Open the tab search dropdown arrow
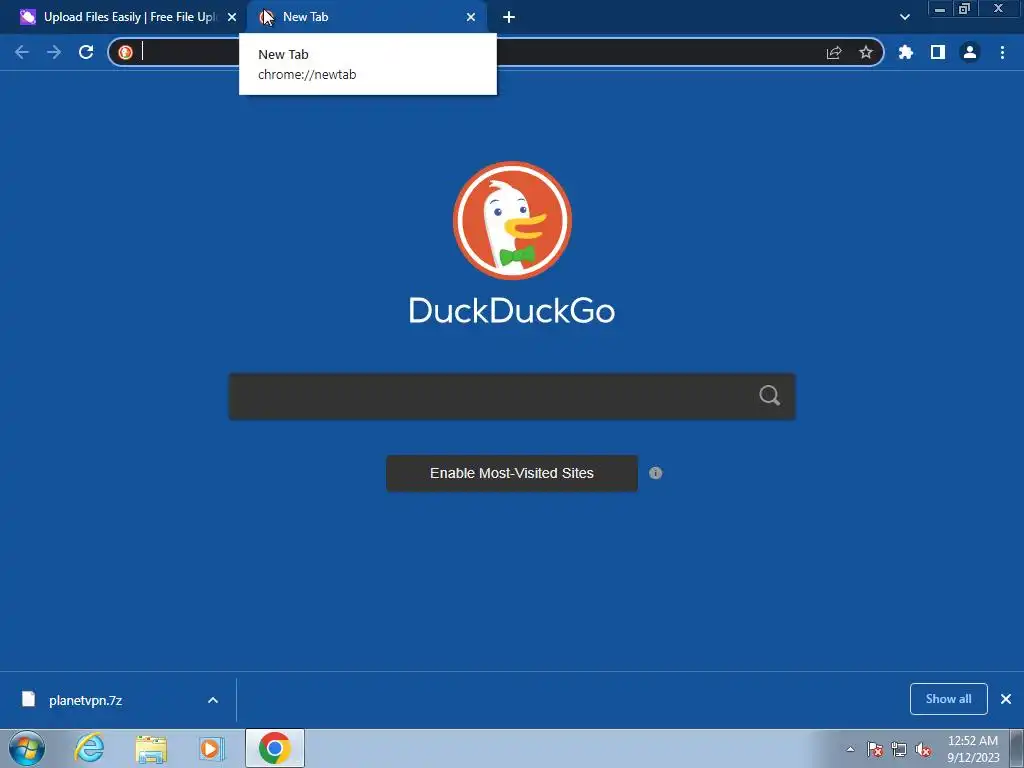Viewport: 1024px width, 768px height. pyautogui.click(x=904, y=18)
